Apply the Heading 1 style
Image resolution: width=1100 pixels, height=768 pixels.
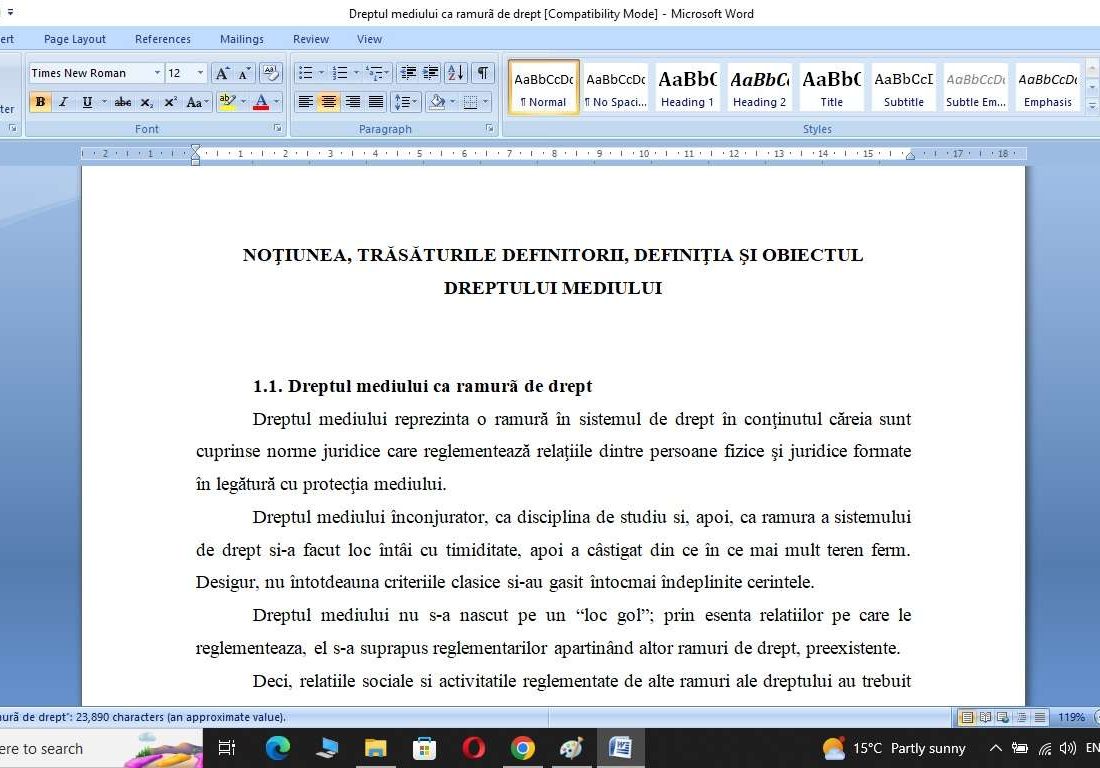[x=687, y=86]
